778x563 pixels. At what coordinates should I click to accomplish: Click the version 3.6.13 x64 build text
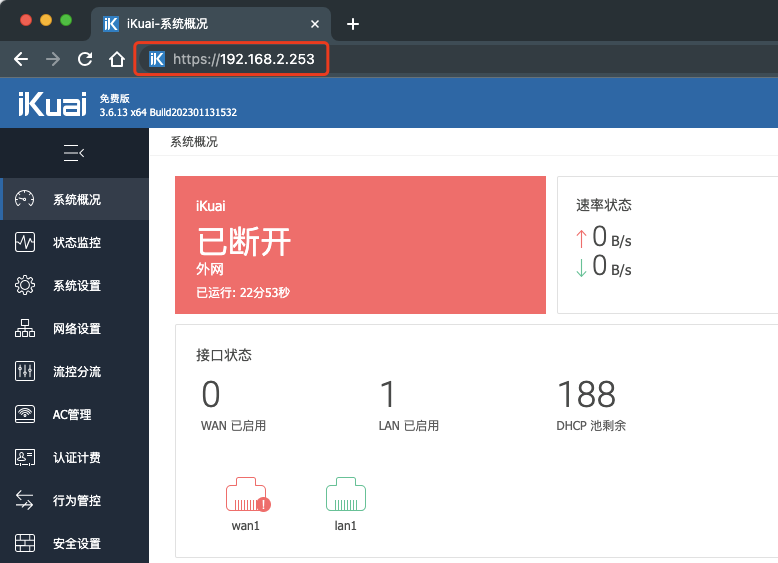coord(168,112)
